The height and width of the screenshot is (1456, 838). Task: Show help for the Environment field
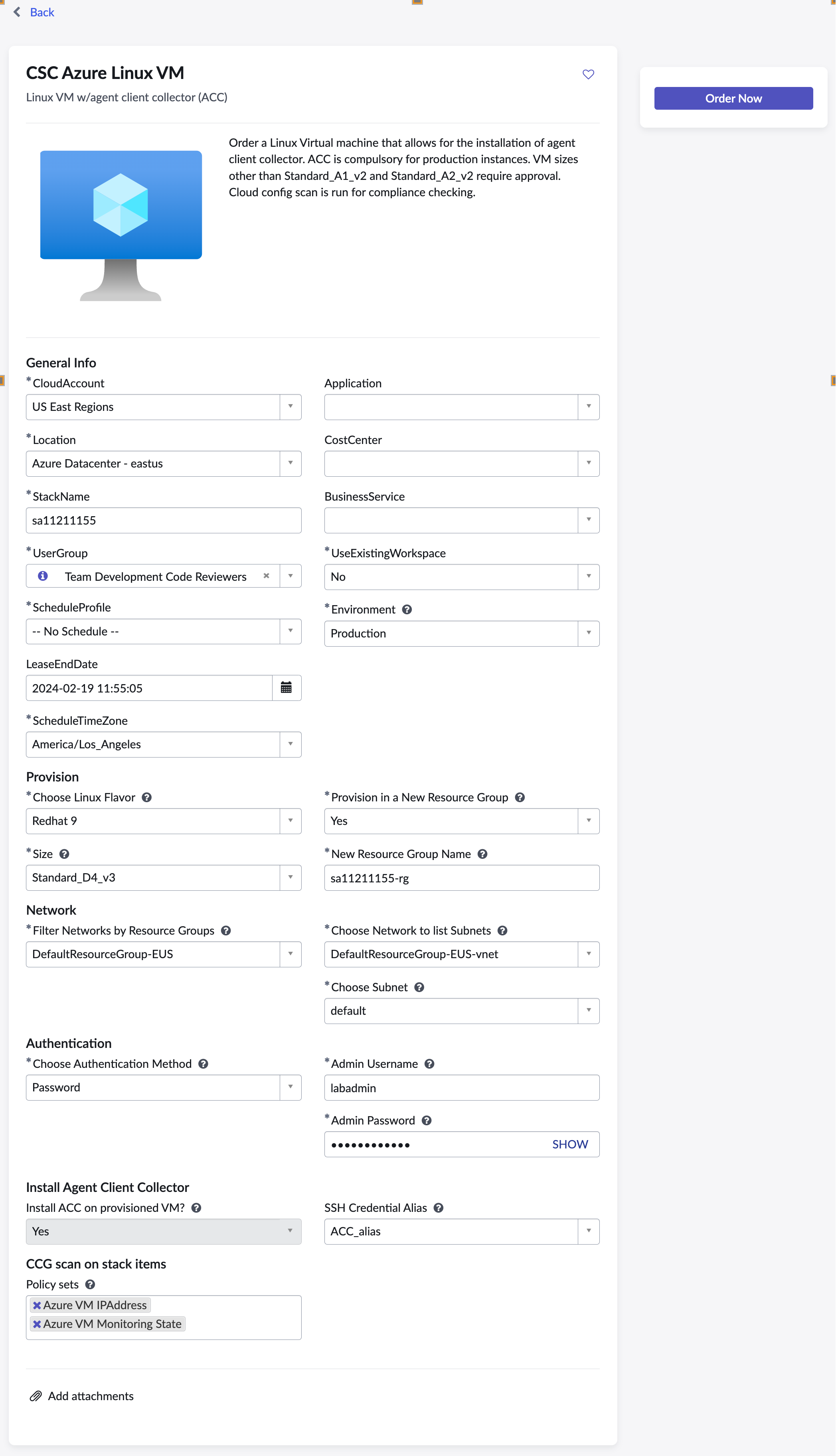click(x=407, y=609)
